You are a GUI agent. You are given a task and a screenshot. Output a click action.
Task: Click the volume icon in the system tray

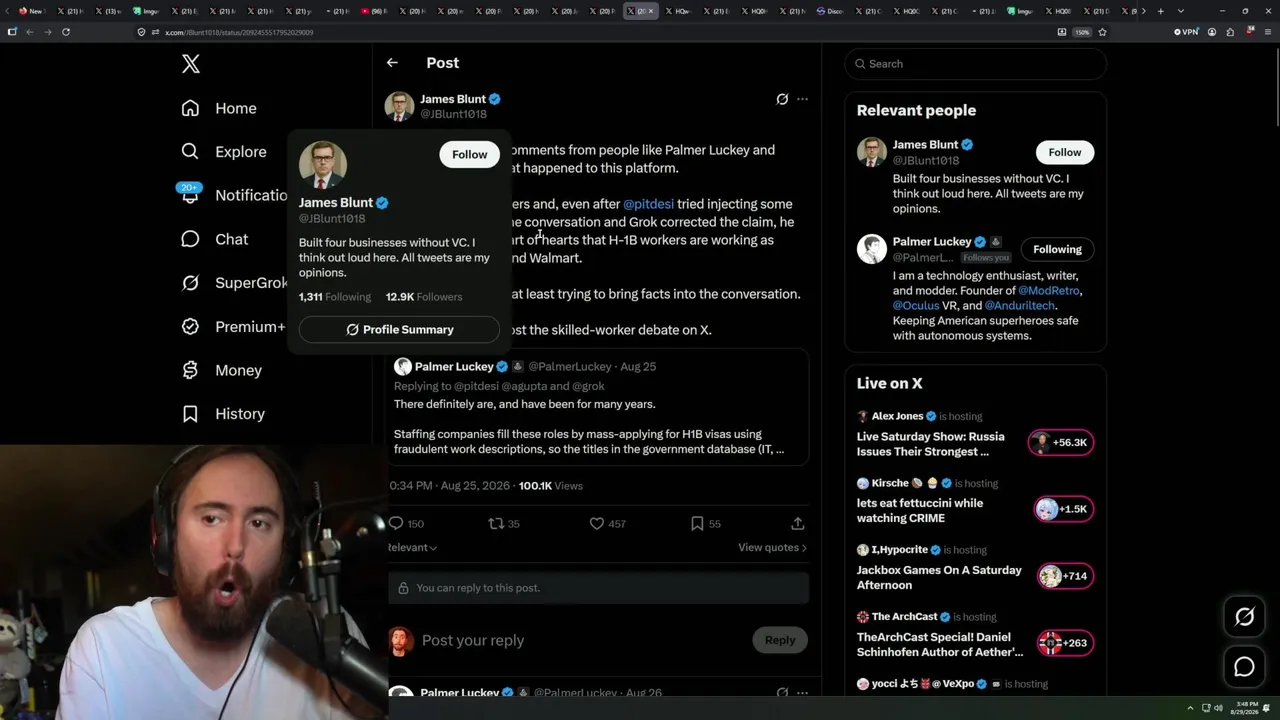(1218, 708)
